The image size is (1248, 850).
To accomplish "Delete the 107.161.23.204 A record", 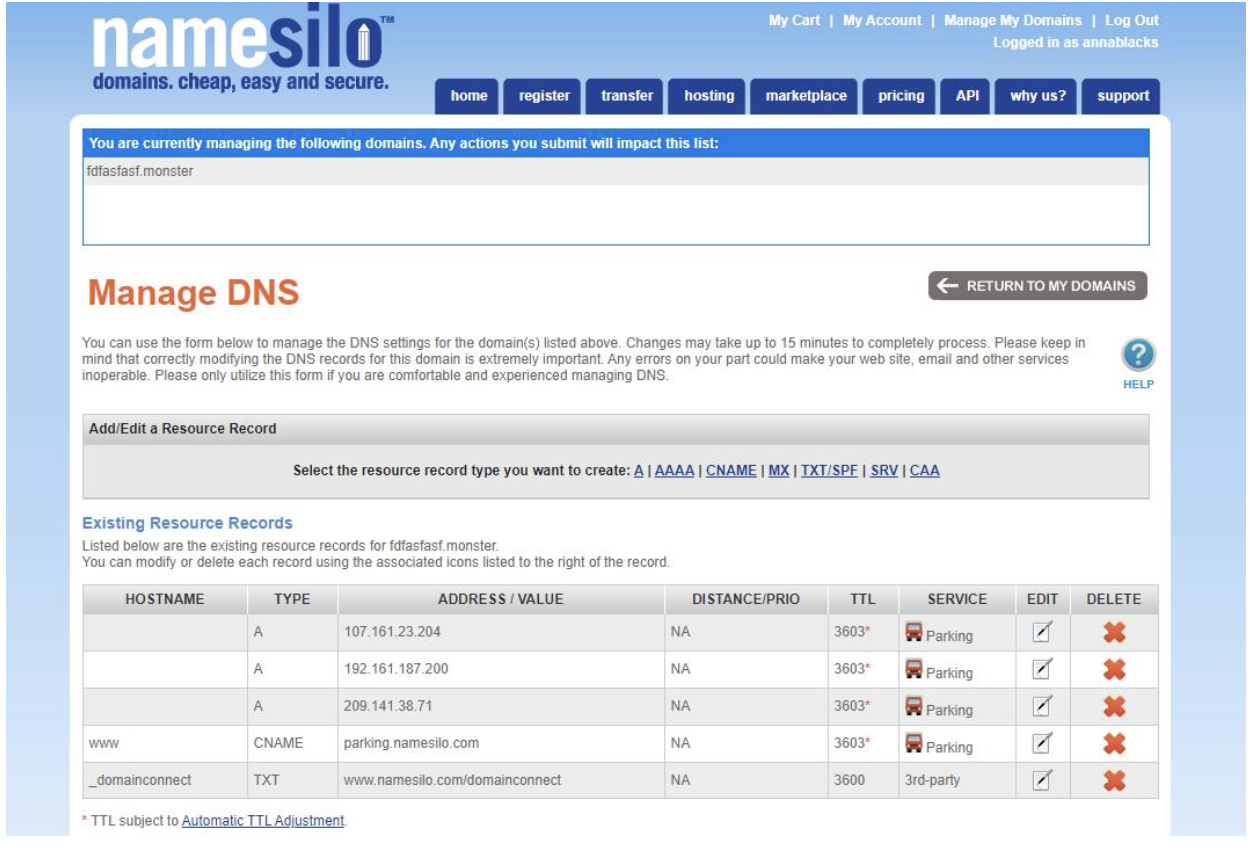I will pyautogui.click(x=1113, y=633).
